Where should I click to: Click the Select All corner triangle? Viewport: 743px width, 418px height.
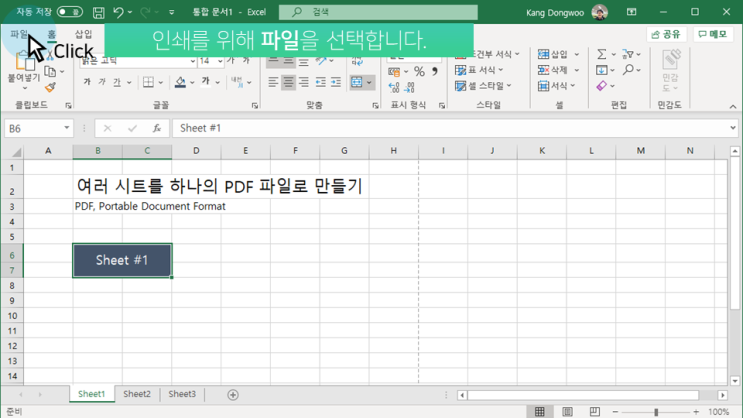tap(16, 152)
